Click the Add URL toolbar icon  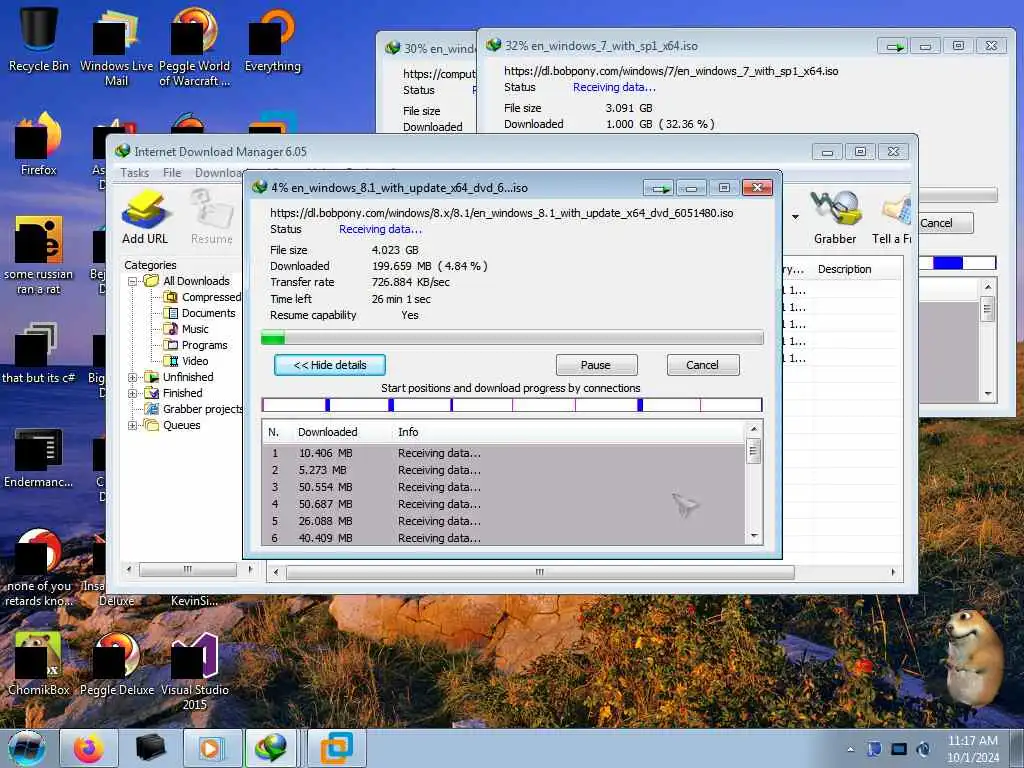click(145, 217)
